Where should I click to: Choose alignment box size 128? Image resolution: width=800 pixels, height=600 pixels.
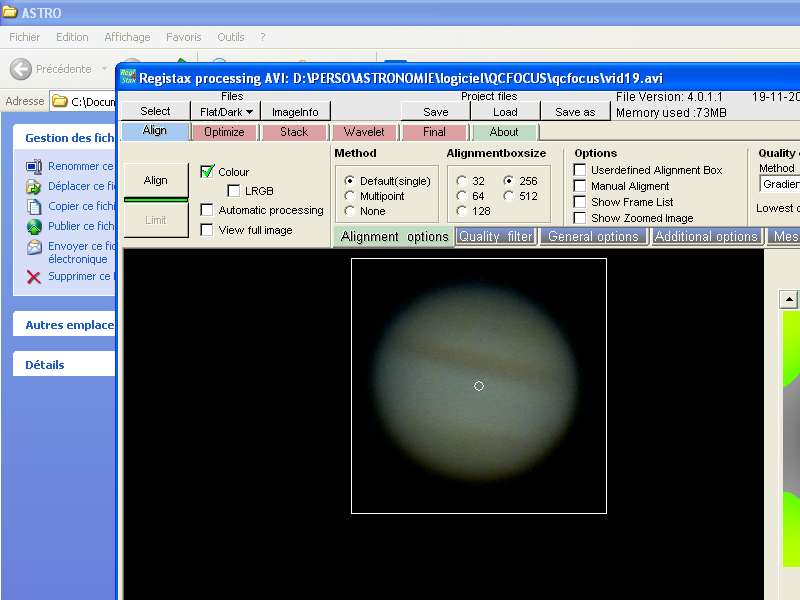coord(461,211)
